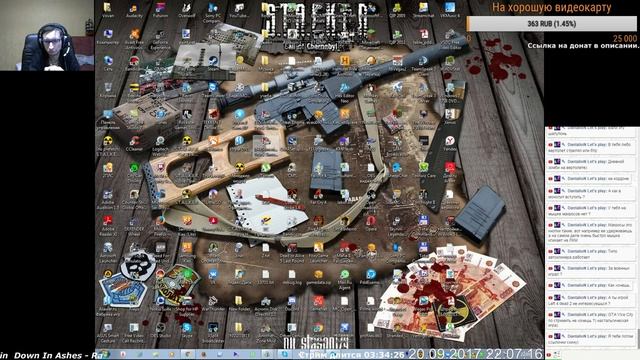The height and width of the screenshot is (360, 640).
Task: Launch TeamSpeak 3 Server
Action: pyautogui.click(x=423, y=92)
